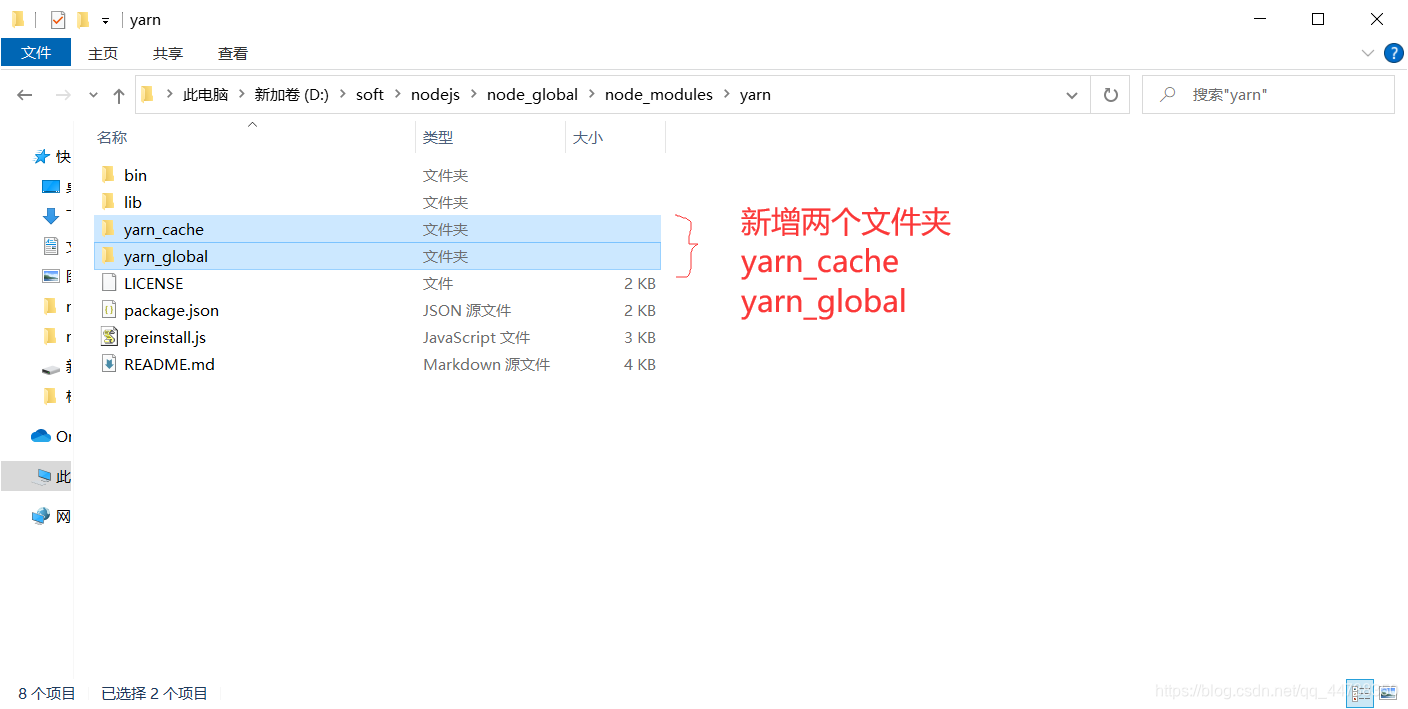1408x709 pixels.
Task: Switch to large icons view
Action: coord(1388,692)
